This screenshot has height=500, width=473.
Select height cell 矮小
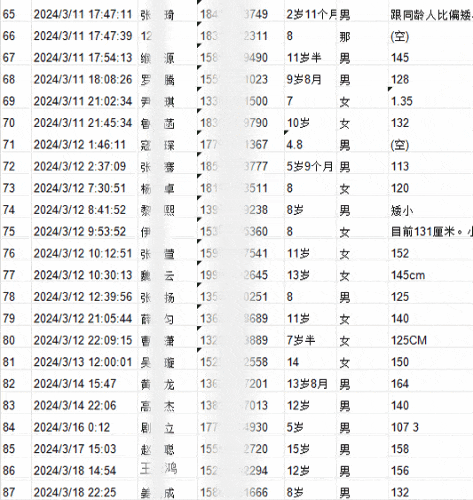[x=431, y=210]
